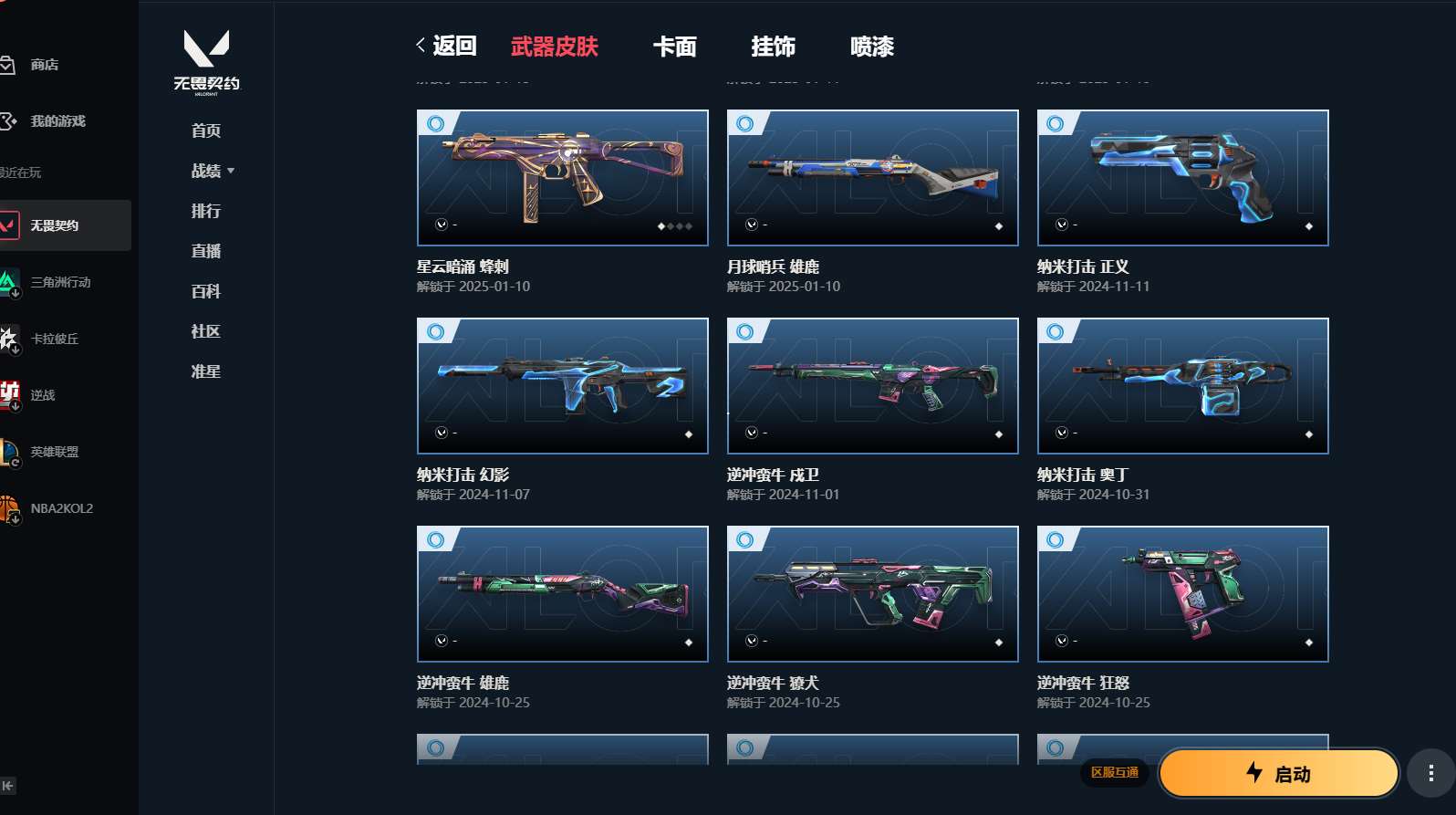Click the 无畏契约 Valorant logo
Viewport: 1456px width, 815px height.
click(x=206, y=61)
